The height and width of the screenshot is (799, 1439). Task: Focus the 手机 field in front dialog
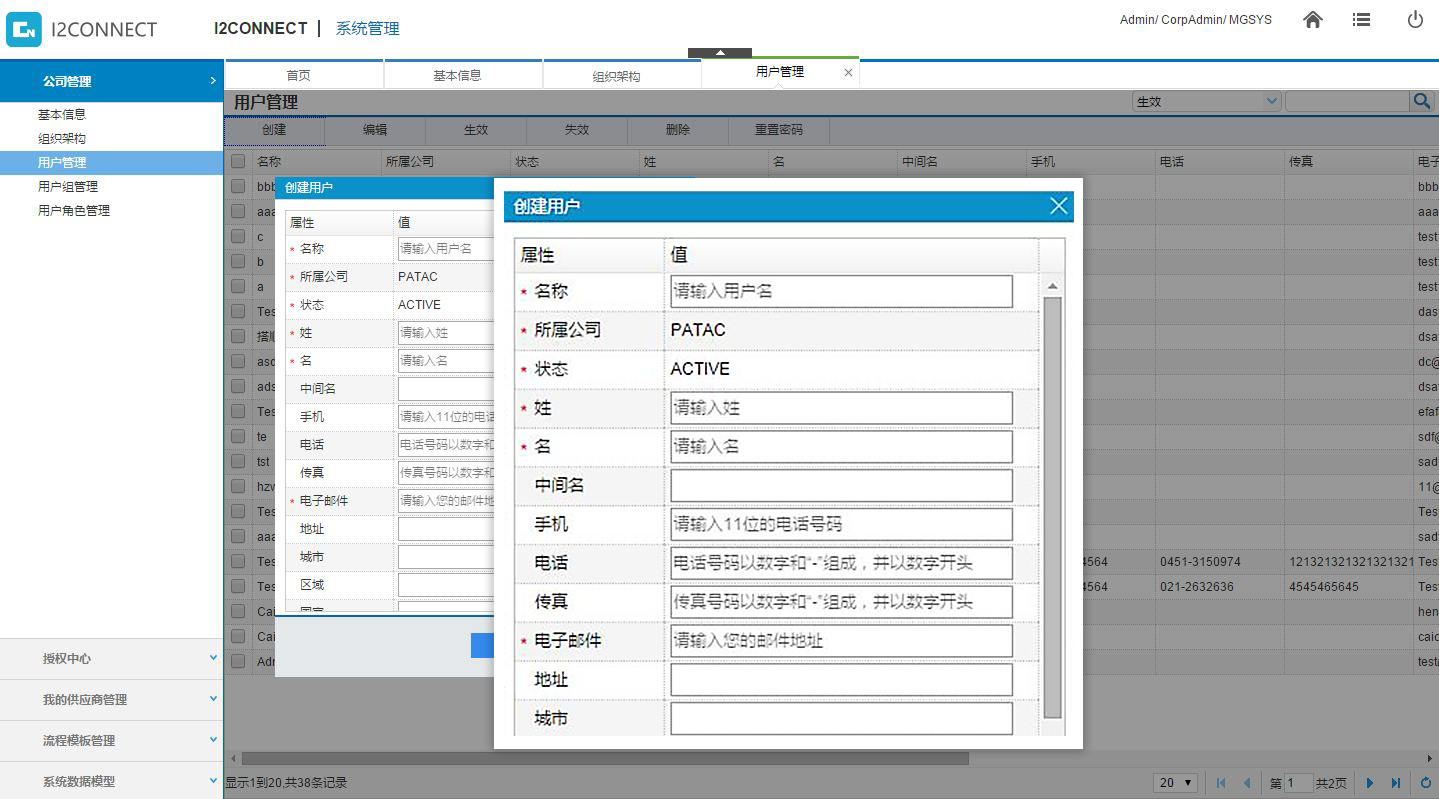point(841,524)
